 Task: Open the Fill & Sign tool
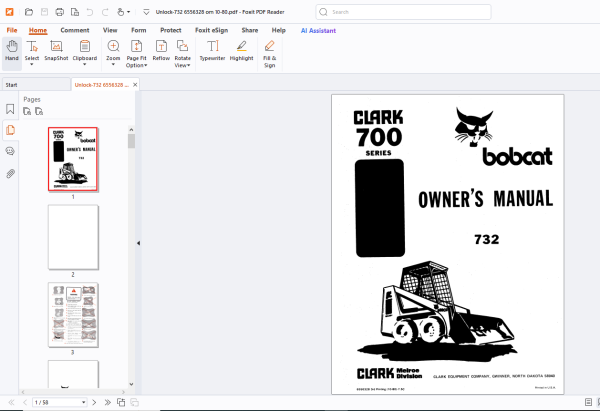[269, 54]
